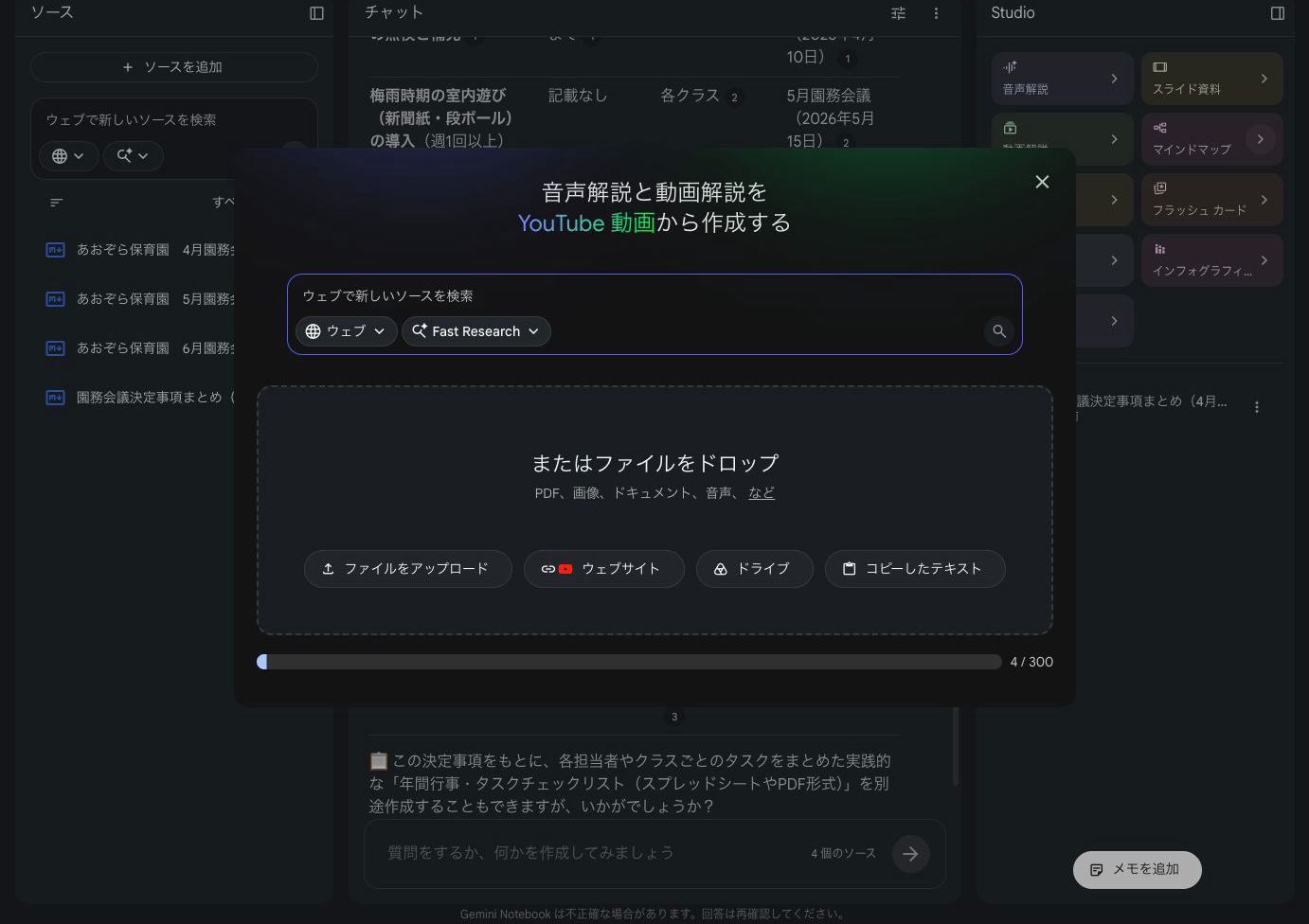Expand the 音声解説 options chevron

coord(1114,79)
